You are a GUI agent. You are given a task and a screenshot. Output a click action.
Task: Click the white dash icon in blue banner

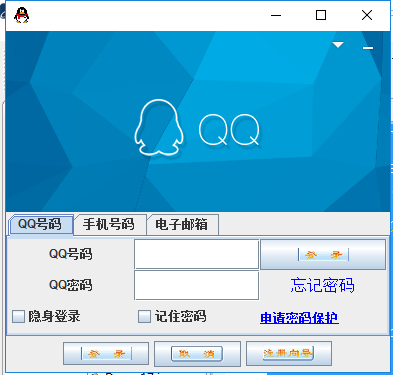(368, 48)
